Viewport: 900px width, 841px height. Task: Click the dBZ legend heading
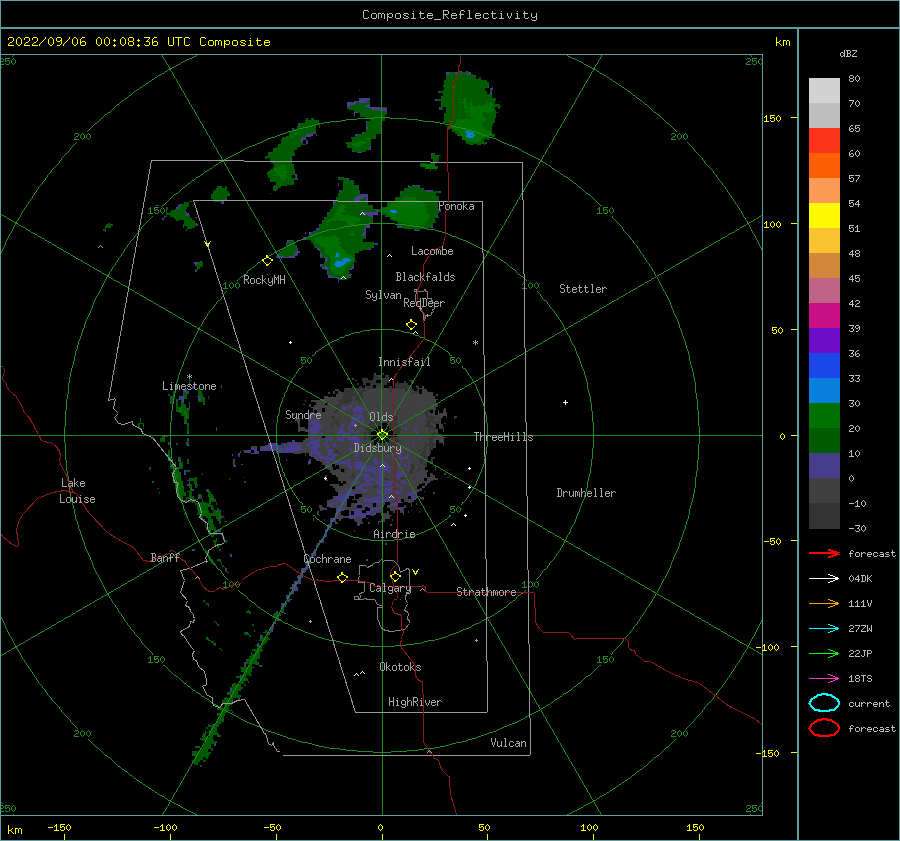pos(848,53)
